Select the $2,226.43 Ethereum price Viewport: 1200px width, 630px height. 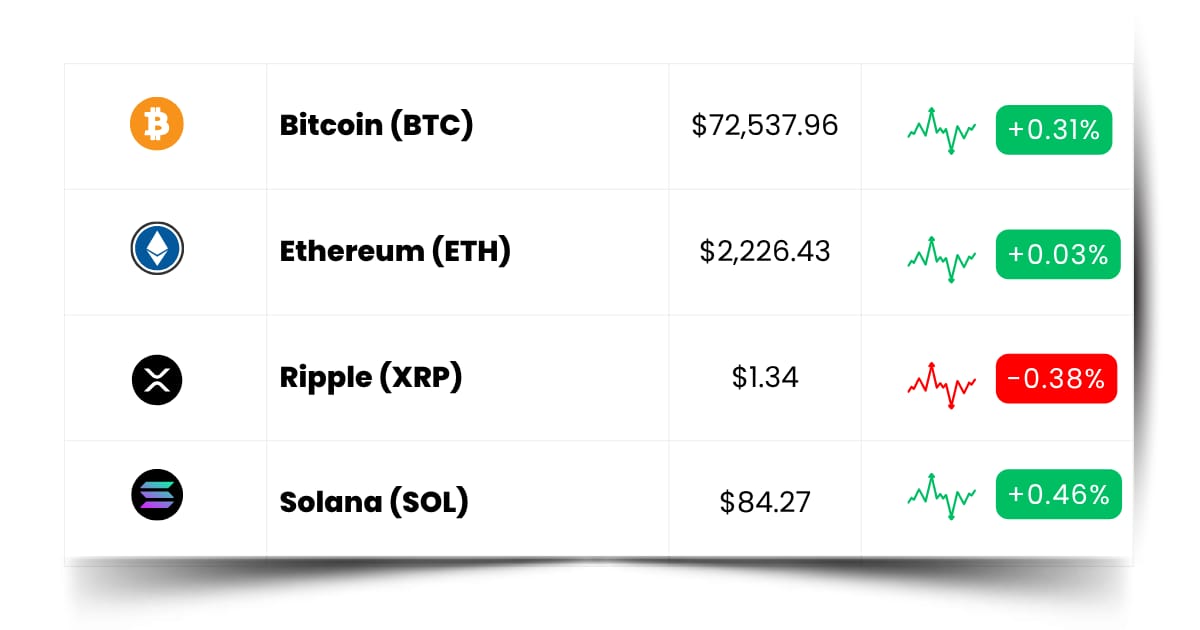pos(765,251)
